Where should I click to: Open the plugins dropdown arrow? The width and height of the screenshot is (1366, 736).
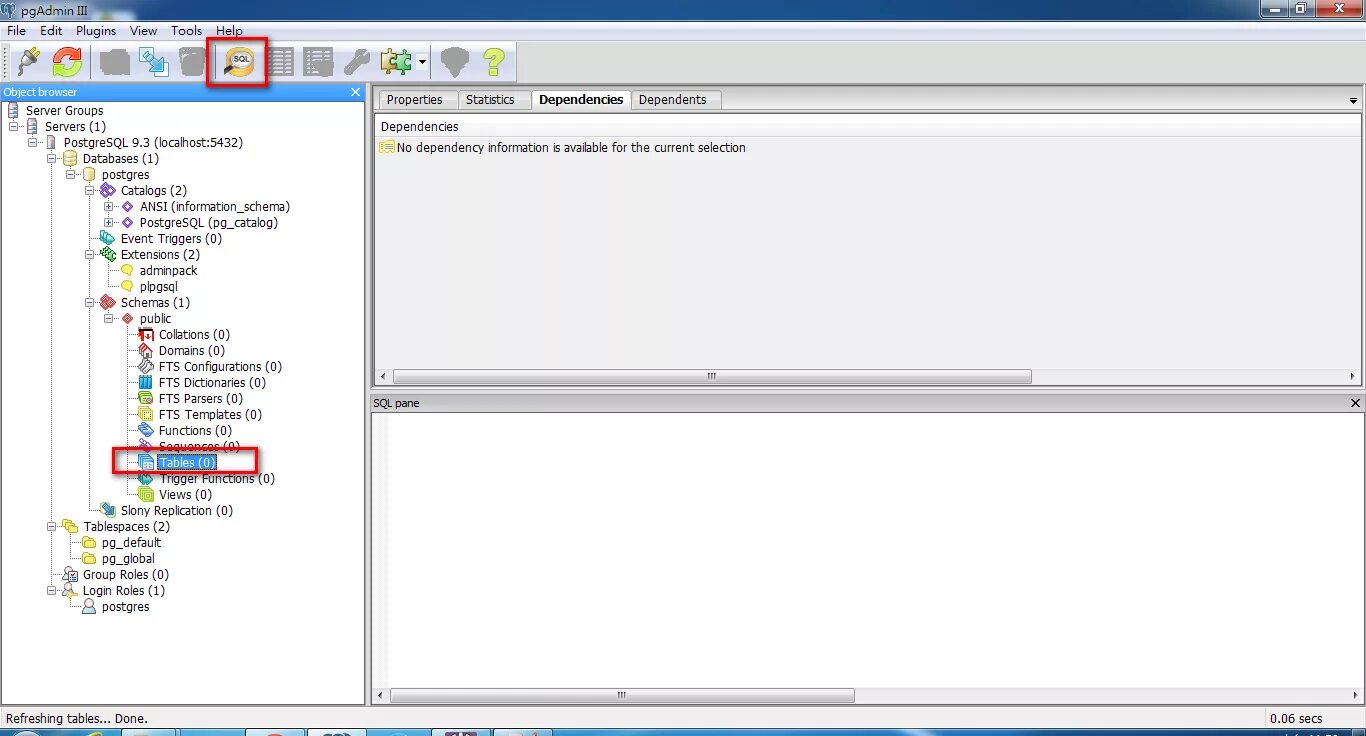point(423,62)
